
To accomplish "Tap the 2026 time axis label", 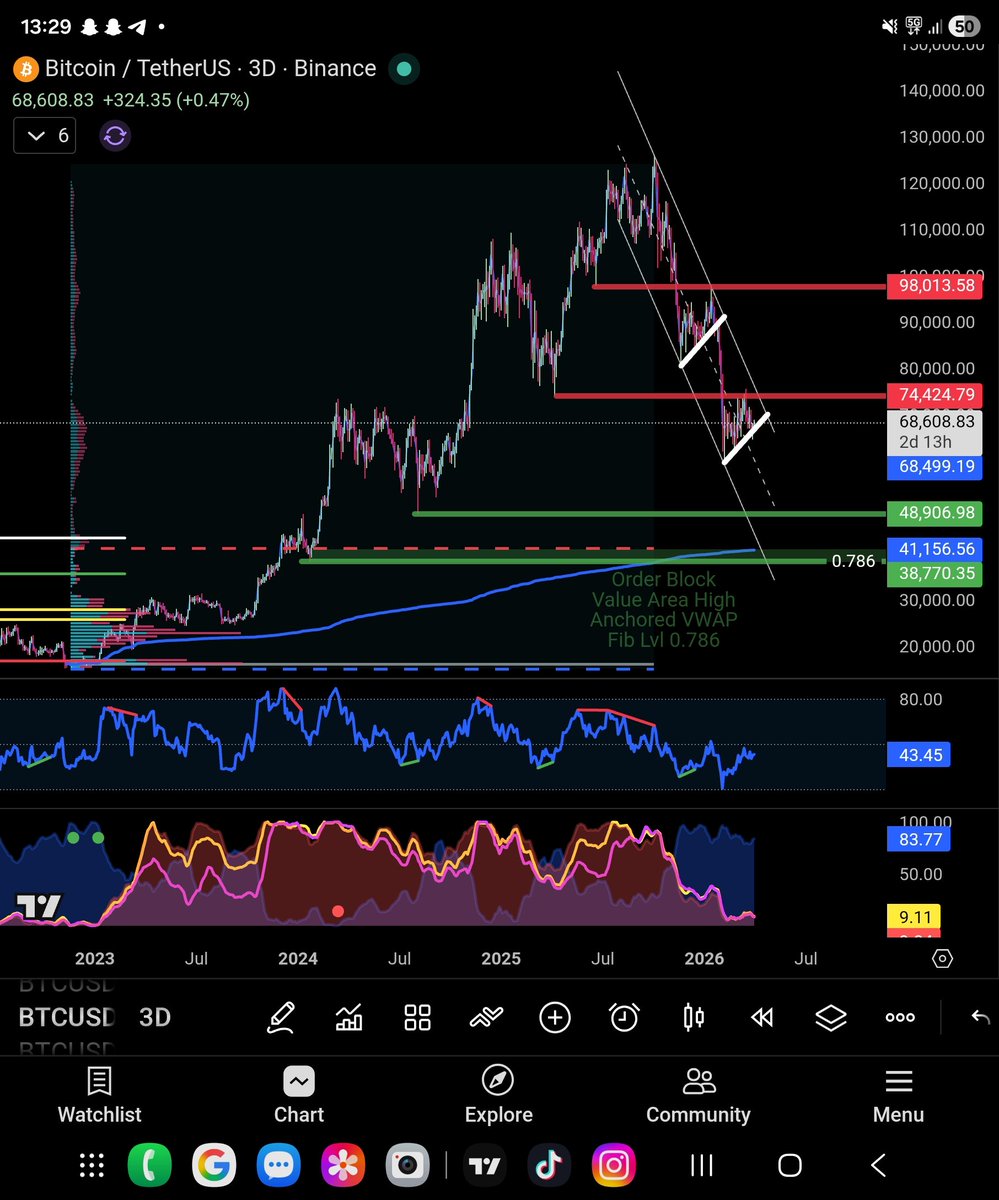I will (704, 958).
